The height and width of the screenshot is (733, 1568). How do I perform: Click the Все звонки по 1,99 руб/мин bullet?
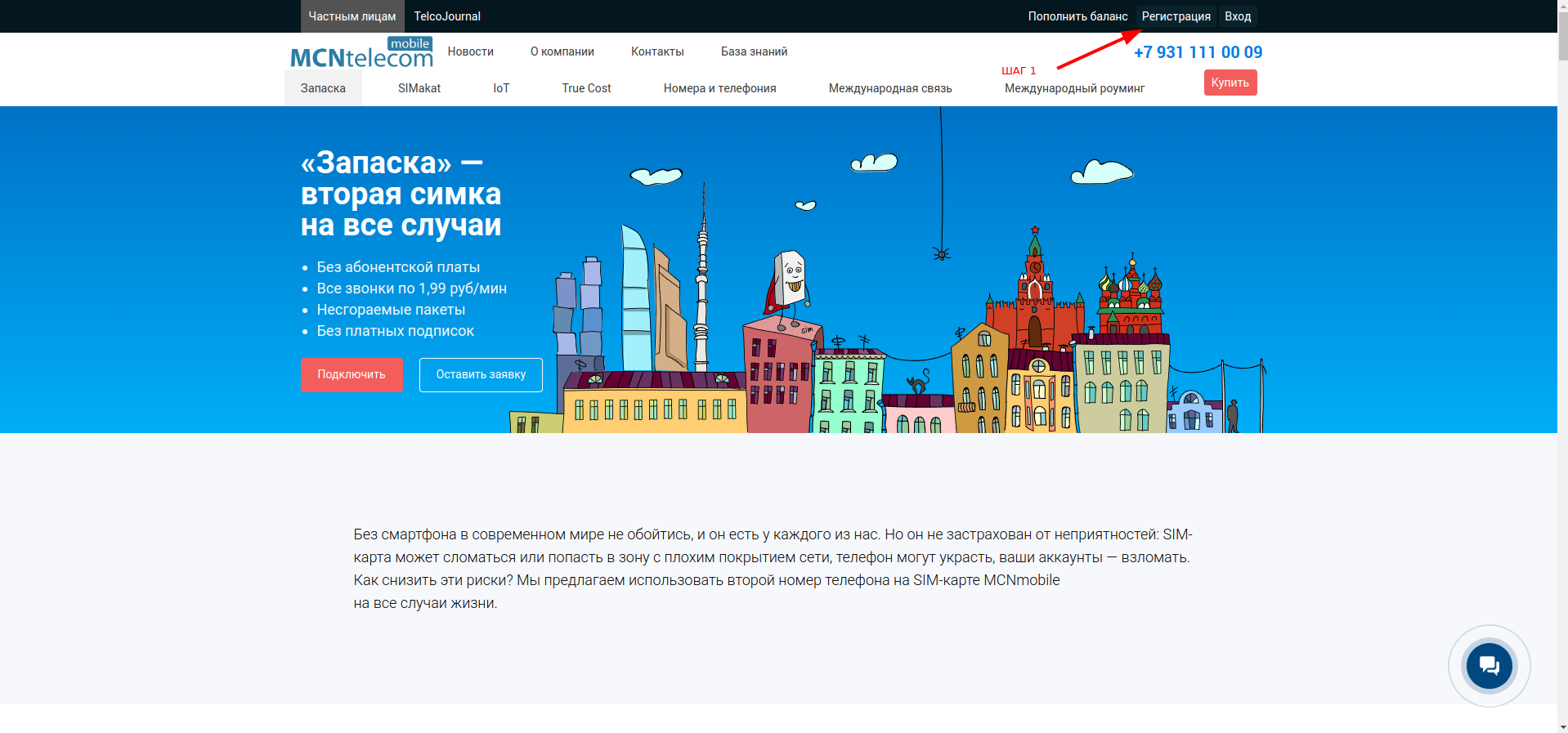click(412, 288)
